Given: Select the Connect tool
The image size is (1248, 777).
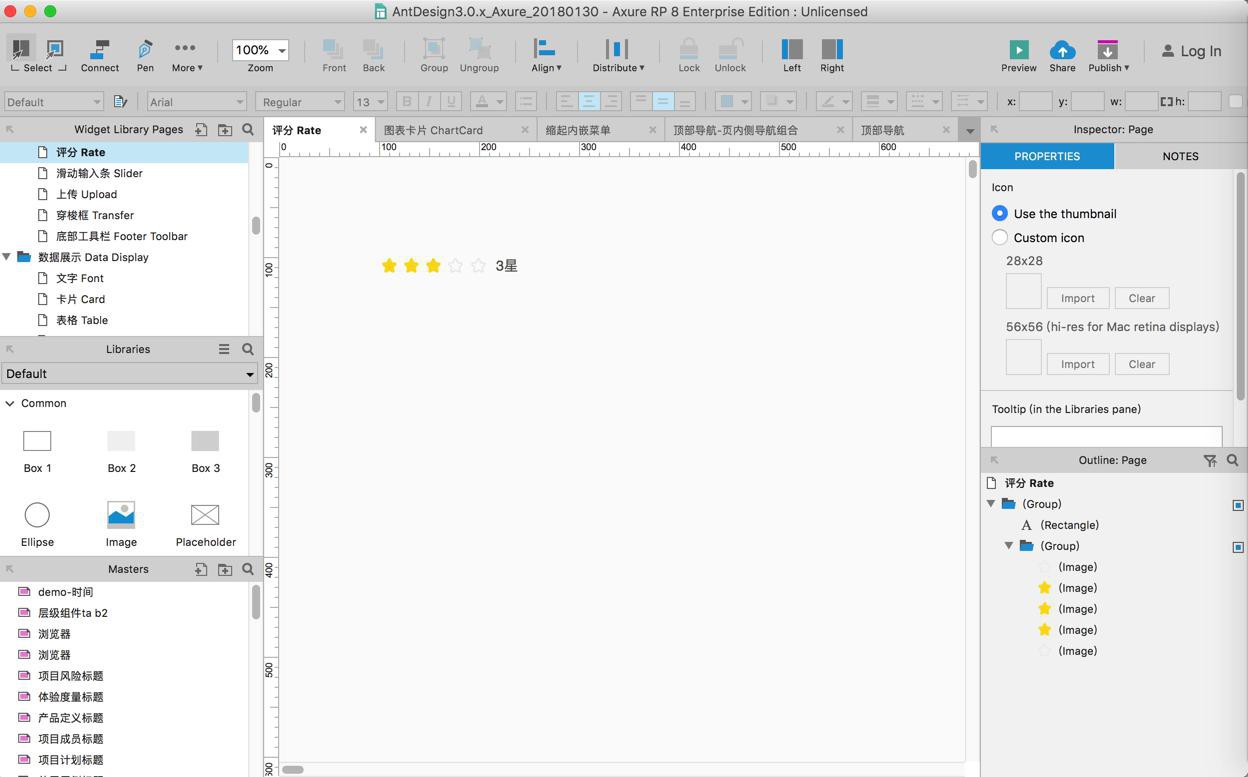Looking at the screenshot, I should (x=99, y=55).
